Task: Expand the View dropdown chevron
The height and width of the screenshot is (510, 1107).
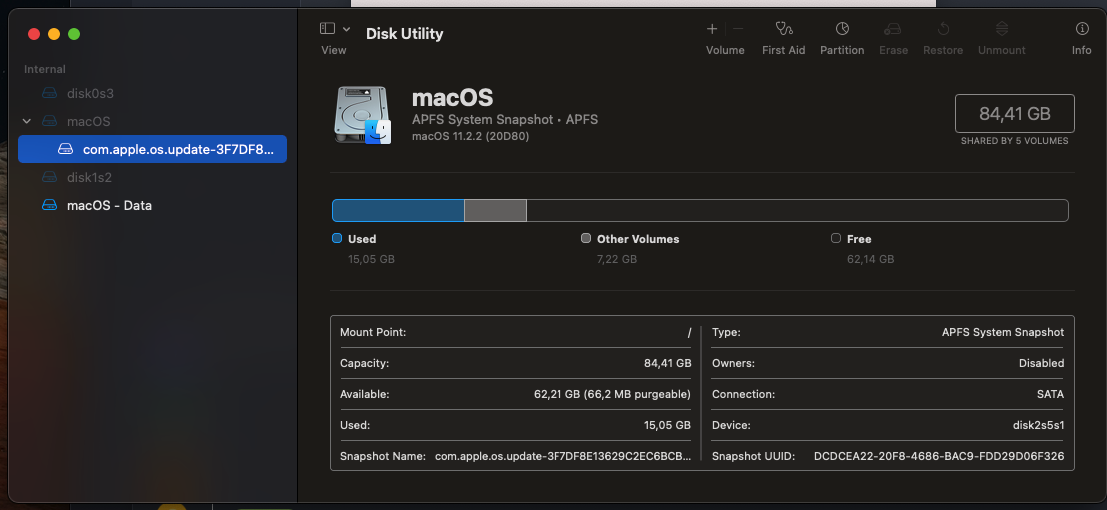Action: pyautogui.click(x=346, y=29)
